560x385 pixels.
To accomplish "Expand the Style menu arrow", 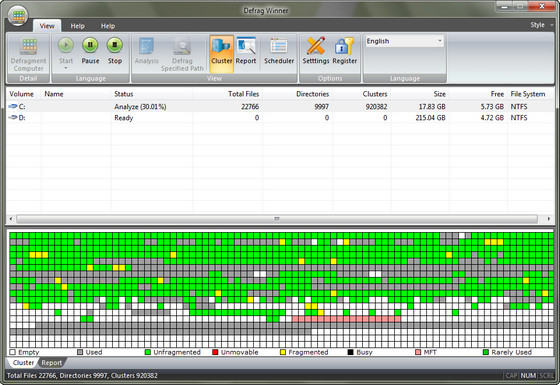I will coord(552,25).
